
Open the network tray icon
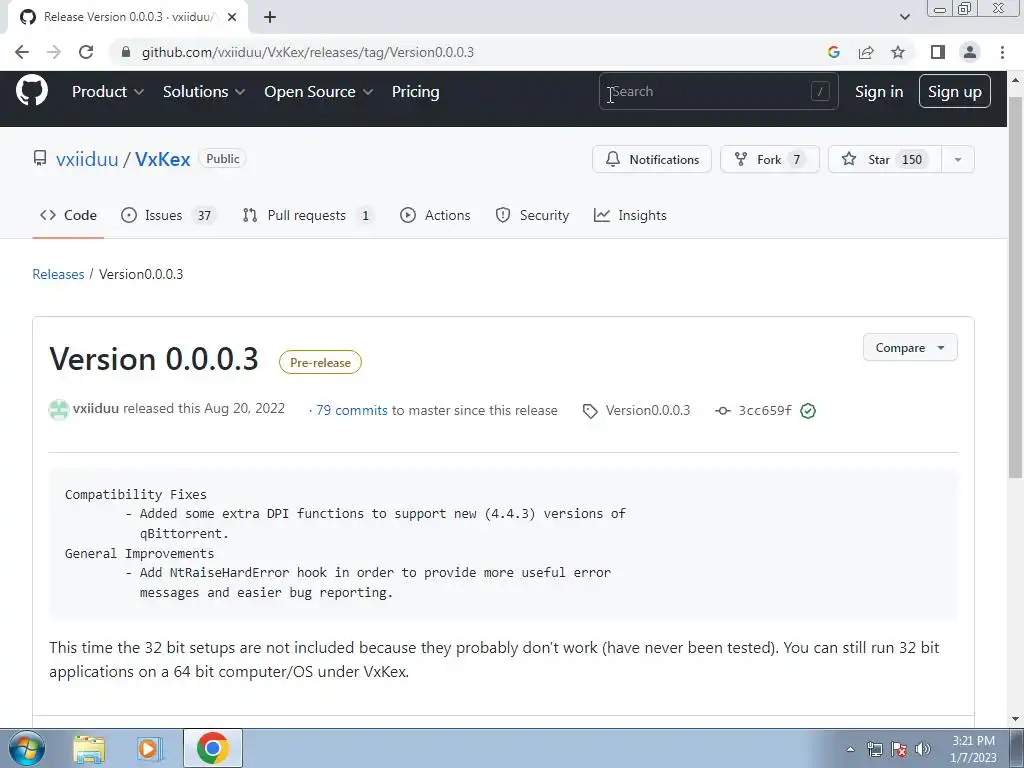tap(874, 749)
